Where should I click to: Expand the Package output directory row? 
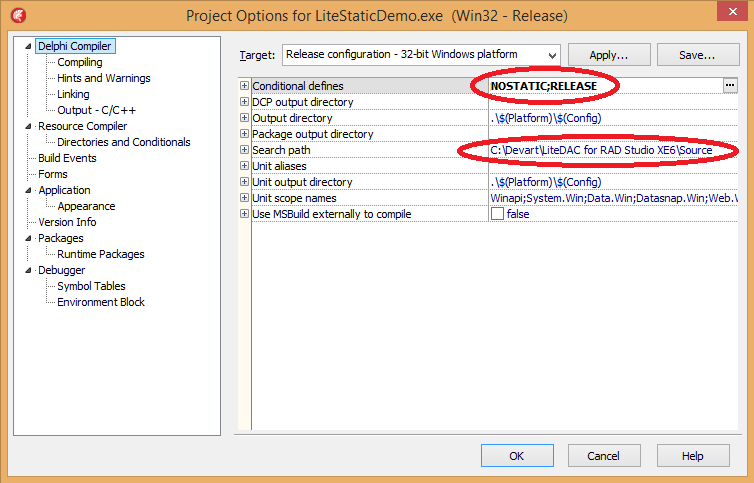tap(244, 134)
